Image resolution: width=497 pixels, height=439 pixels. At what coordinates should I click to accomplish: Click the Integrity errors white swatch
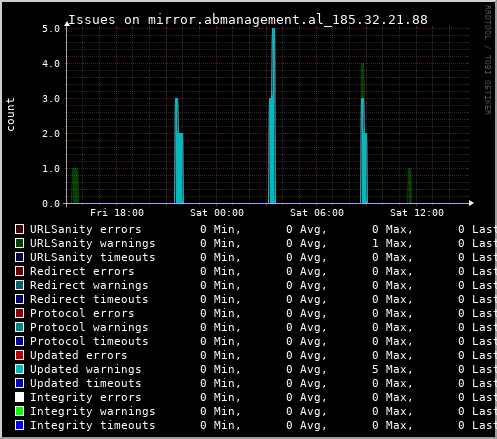19,397
